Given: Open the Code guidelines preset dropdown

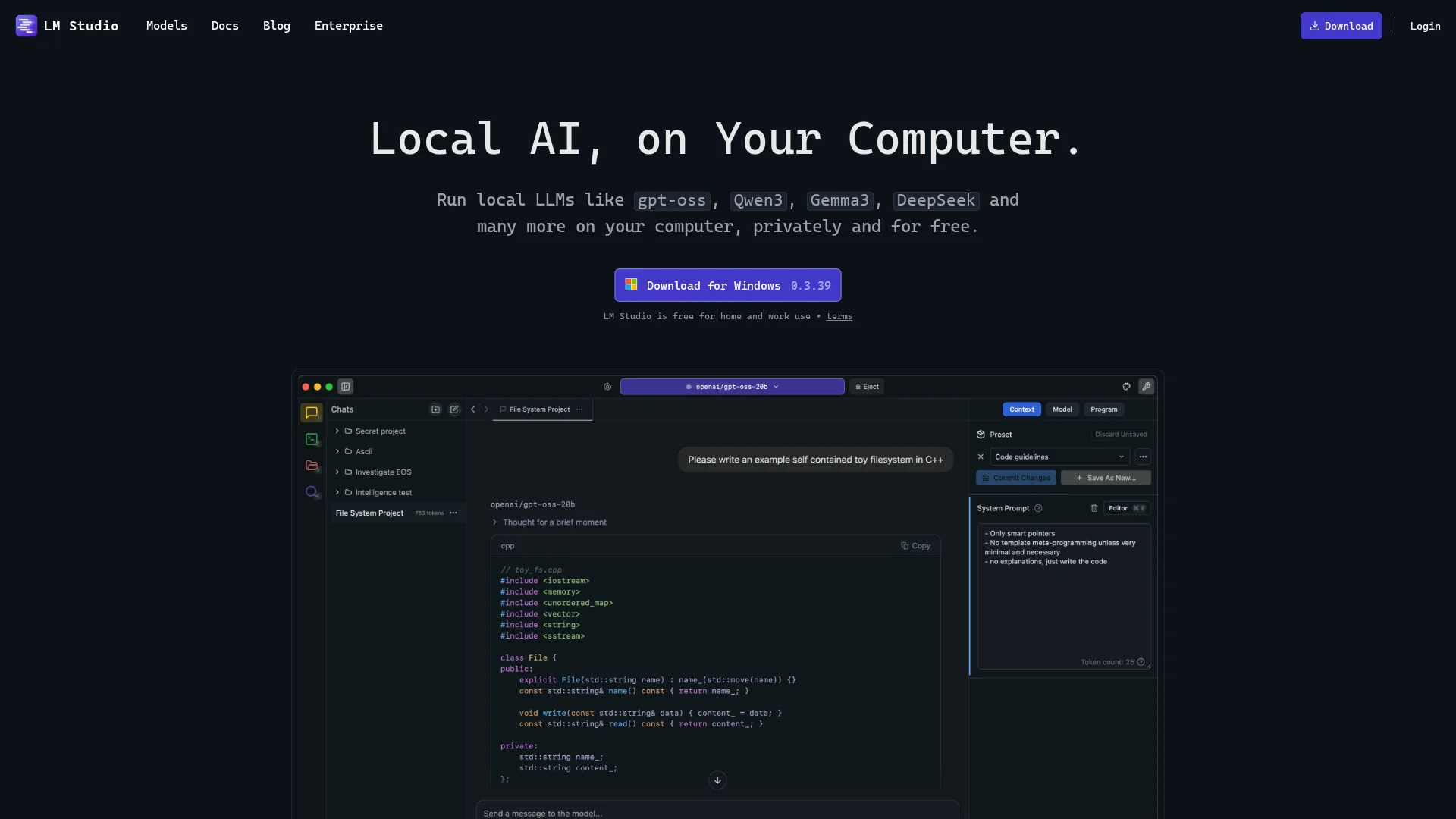Looking at the screenshot, I should [1060, 457].
